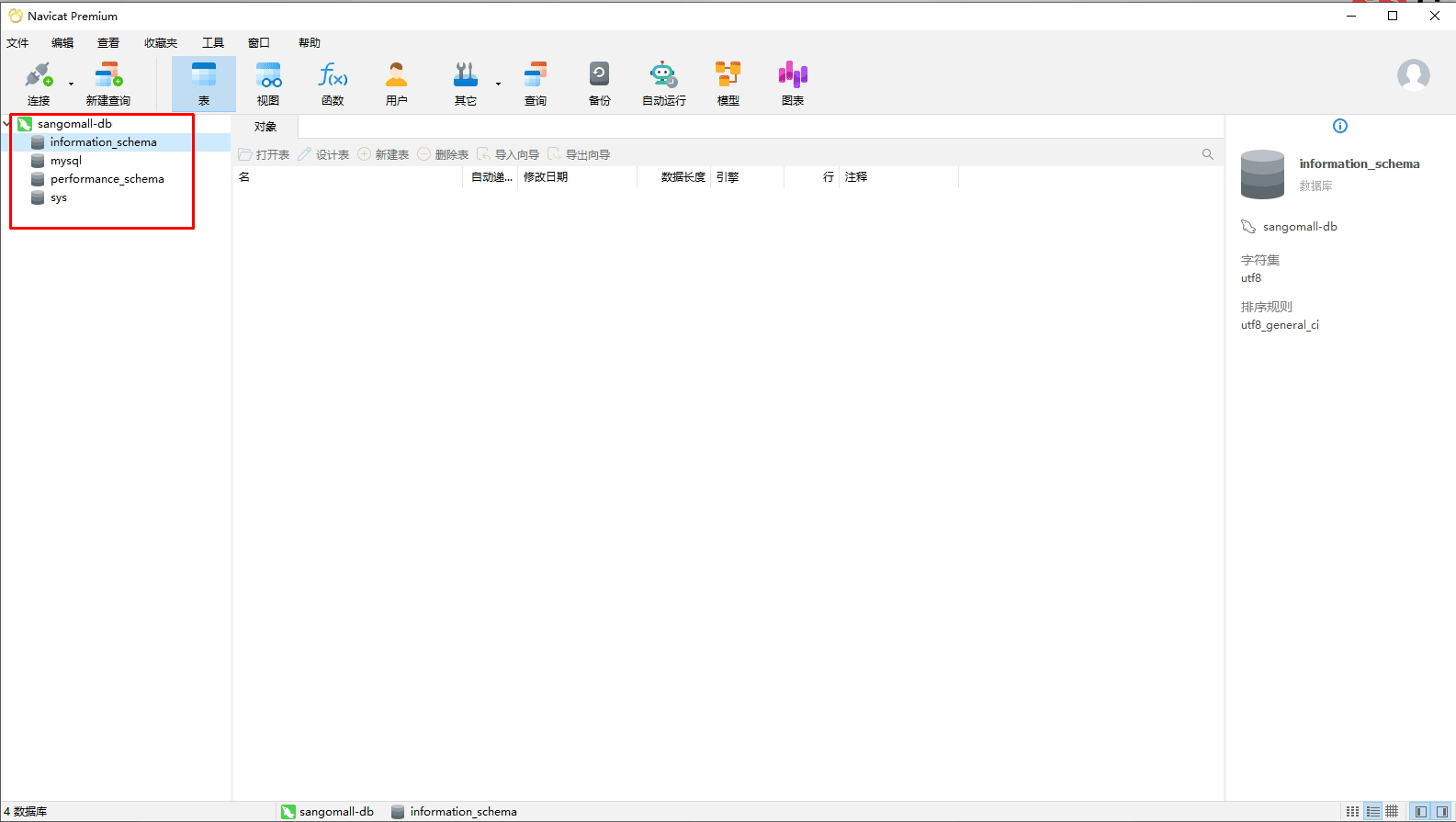The image size is (1456, 822).
Task: Open the 查询 (Query) toolbar icon
Action: 536,84
